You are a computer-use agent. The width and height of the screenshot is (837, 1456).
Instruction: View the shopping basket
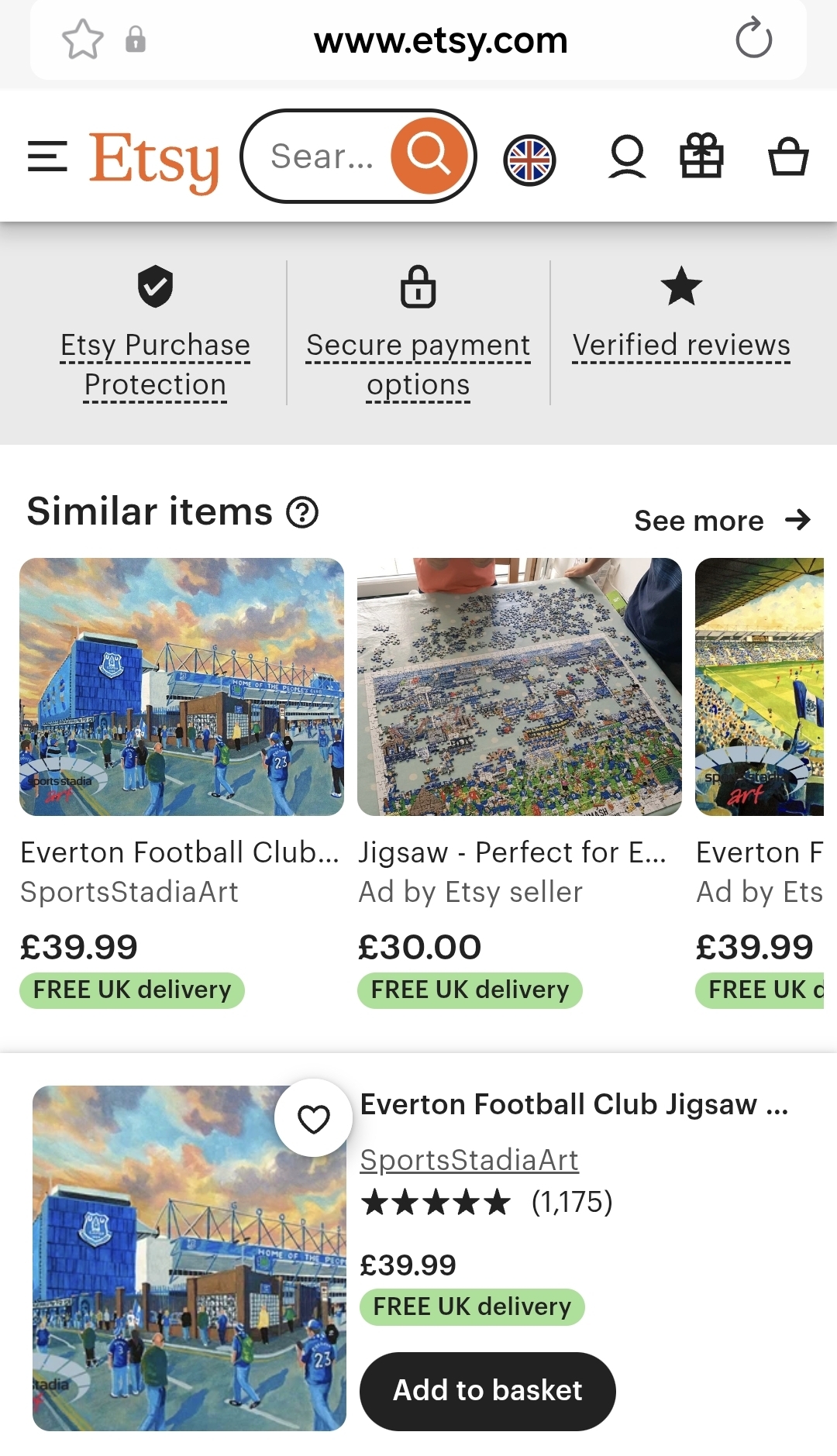(x=788, y=157)
